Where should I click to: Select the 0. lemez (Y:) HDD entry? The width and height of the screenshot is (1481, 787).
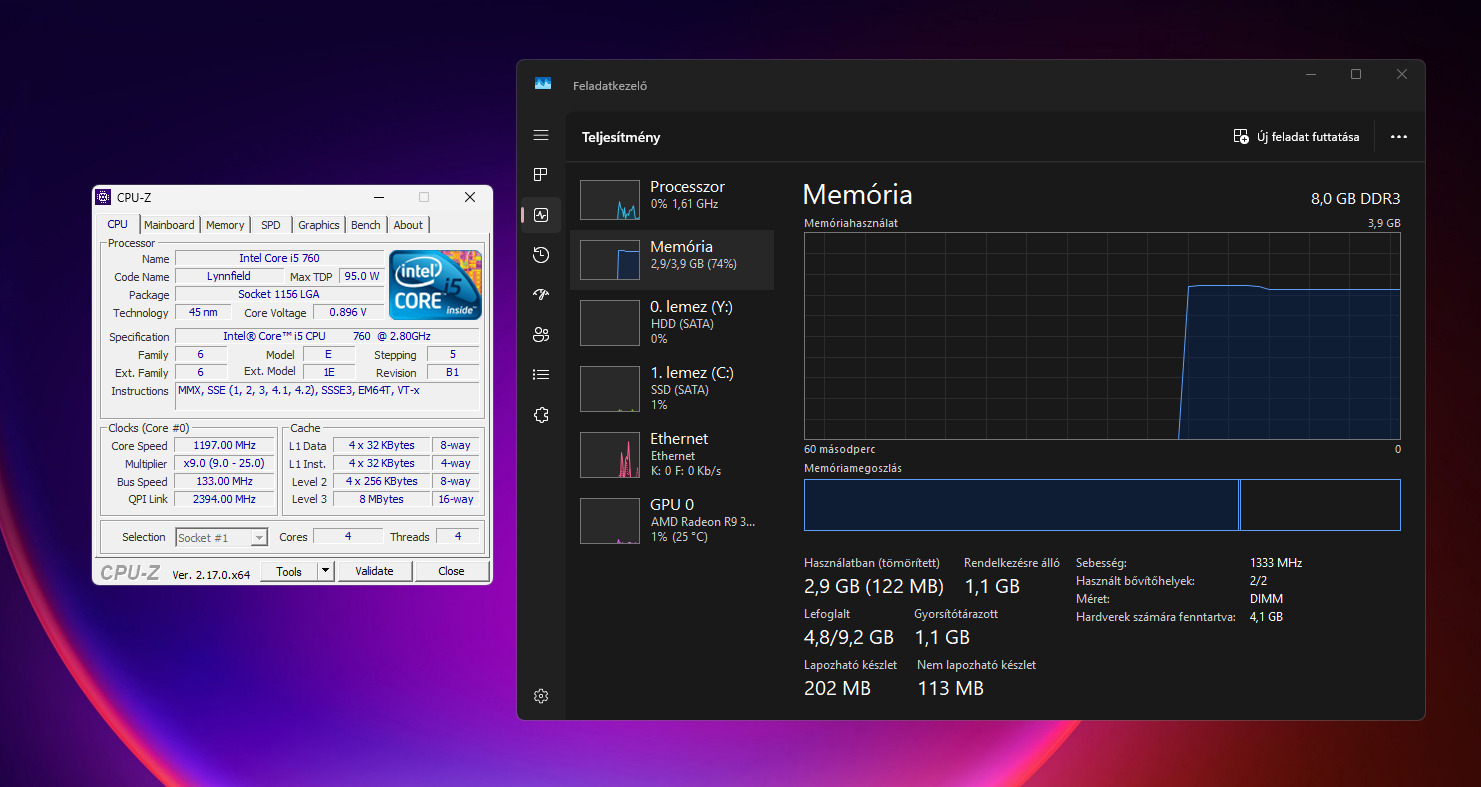click(x=672, y=323)
